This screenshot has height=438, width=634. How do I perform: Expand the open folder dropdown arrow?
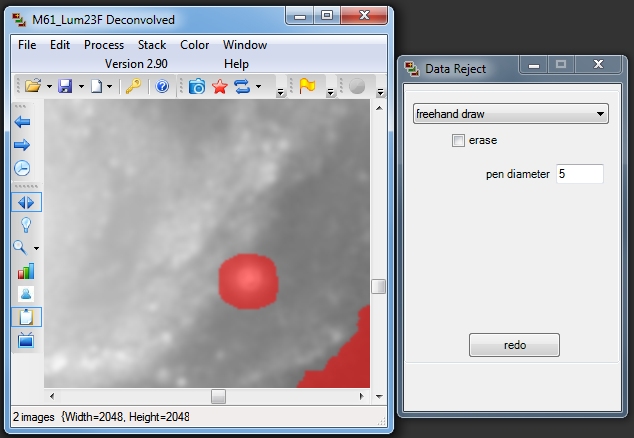click(x=49, y=87)
